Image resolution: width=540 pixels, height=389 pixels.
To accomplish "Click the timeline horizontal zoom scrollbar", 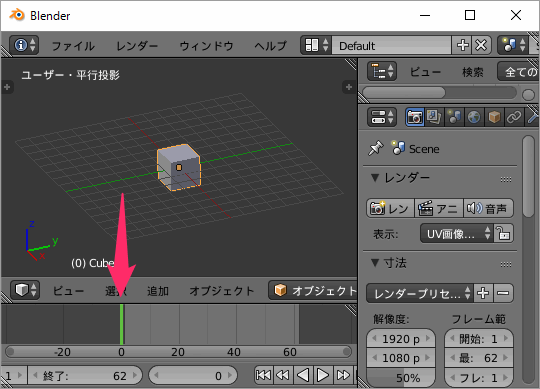I will pos(178,352).
